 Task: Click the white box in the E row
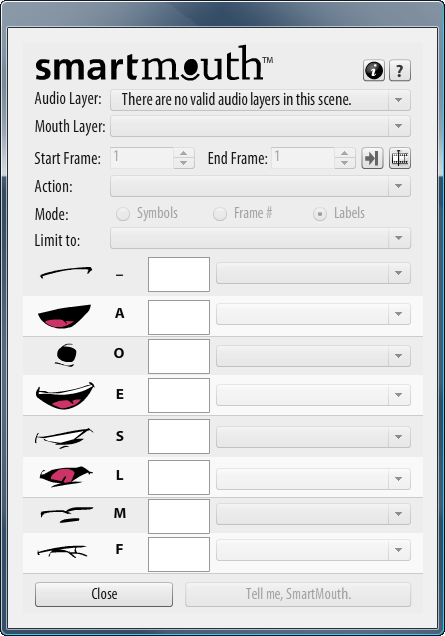(179, 395)
